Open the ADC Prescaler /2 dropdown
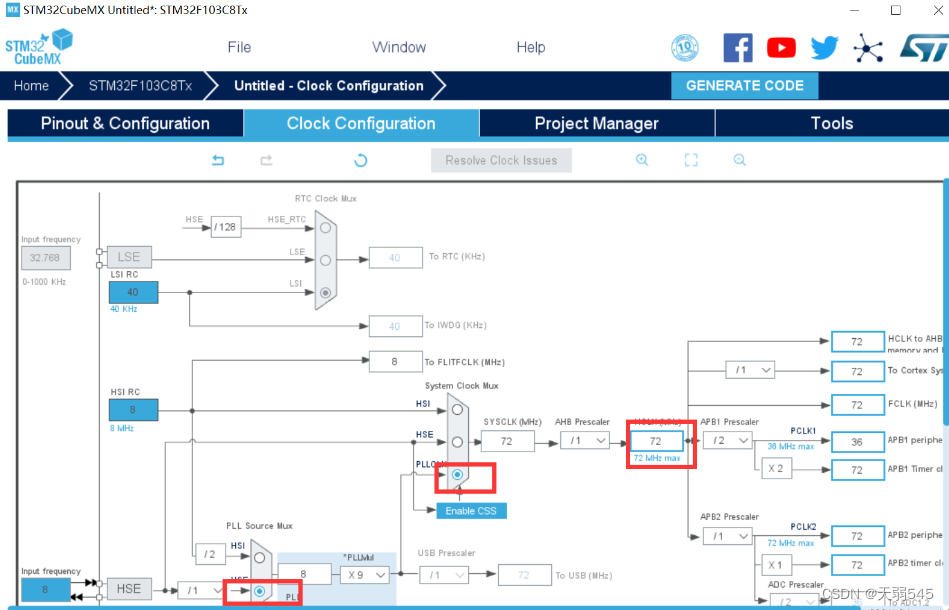The width and height of the screenshot is (949, 610). [x=795, y=601]
